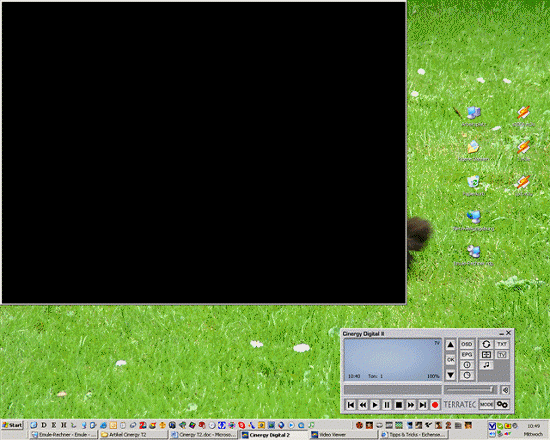Click the blue checkmark tray icon

492,426
